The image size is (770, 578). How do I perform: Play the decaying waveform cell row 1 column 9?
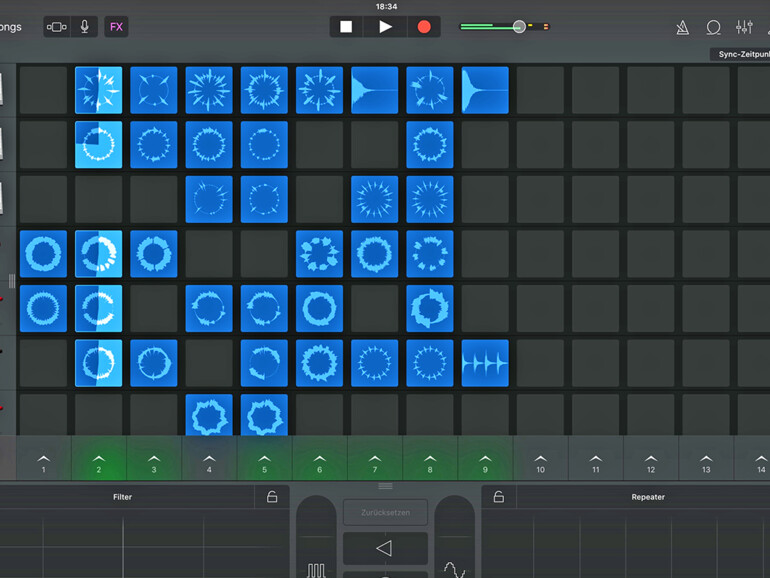point(485,90)
